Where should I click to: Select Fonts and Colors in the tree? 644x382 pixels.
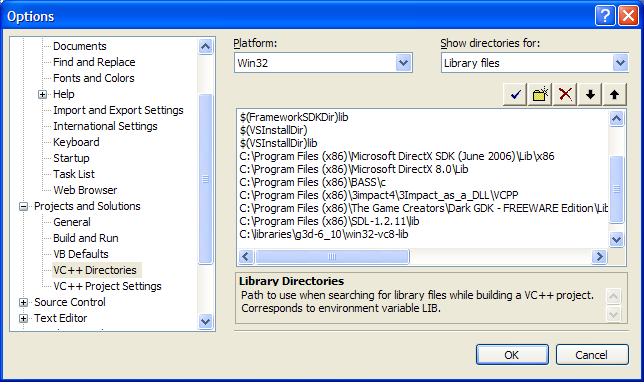(94, 78)
